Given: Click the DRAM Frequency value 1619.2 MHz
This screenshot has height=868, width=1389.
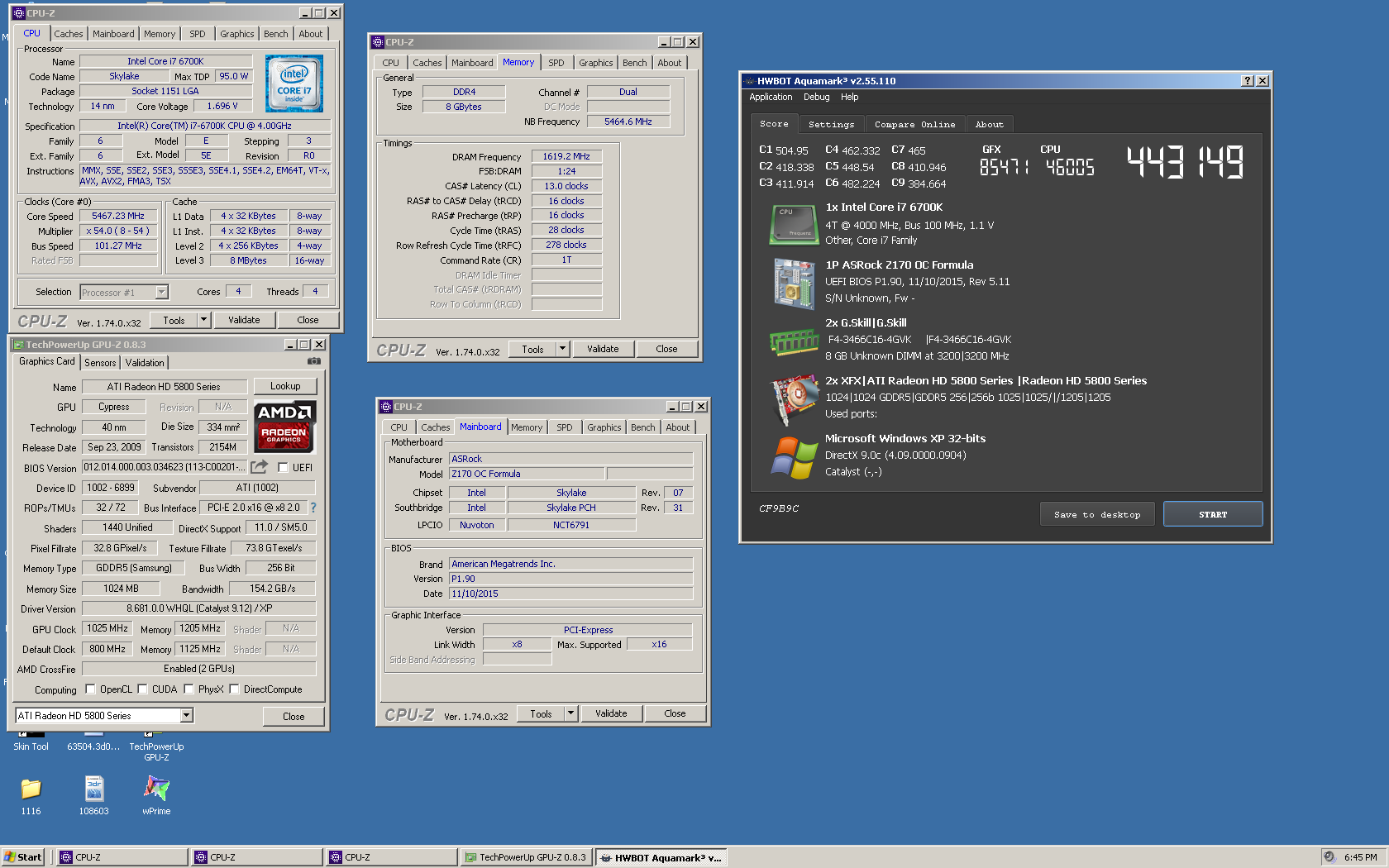Looking at the screenshot, I should [566, 156].
